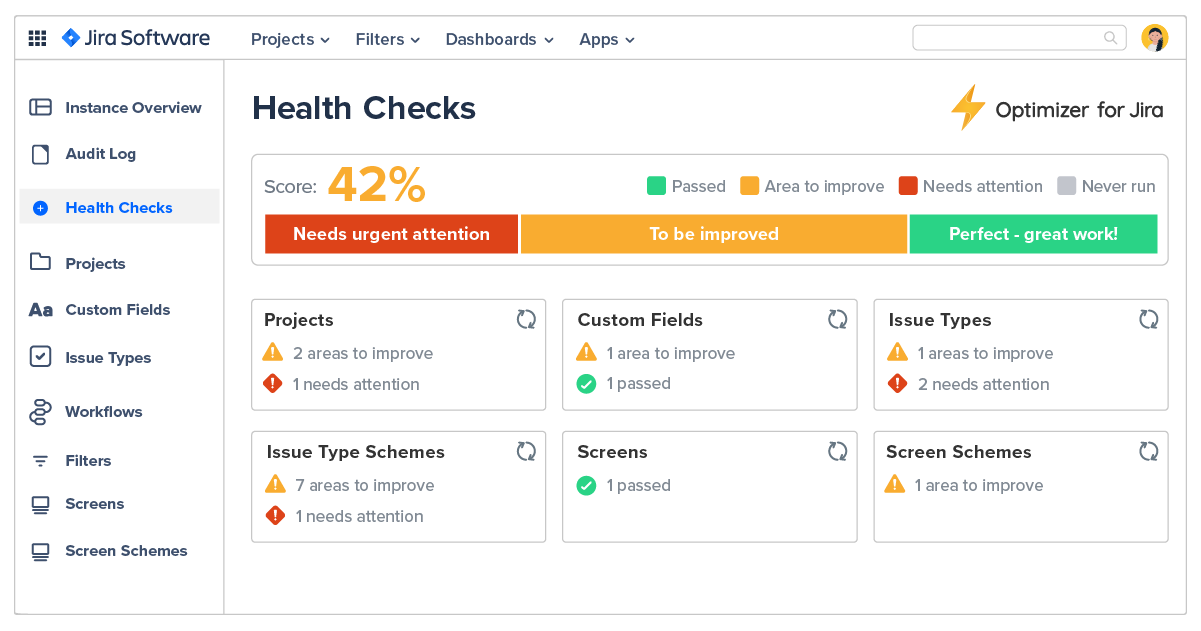This screenshot has width=1201, height=631.
Task: Click the Optimizer for Jira lightning logo
Action: [x=967, y=107]
